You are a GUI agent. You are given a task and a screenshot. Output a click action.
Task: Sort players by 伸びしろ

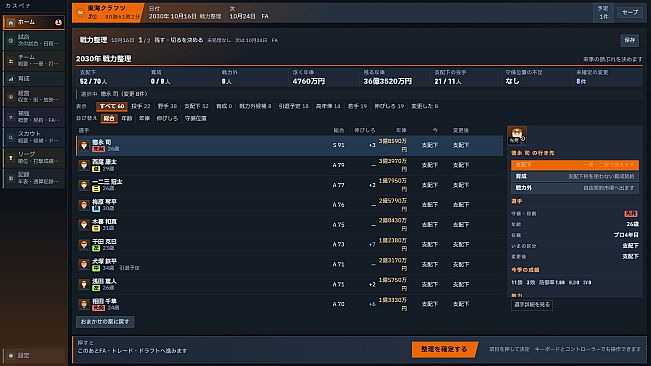[167, 119]
